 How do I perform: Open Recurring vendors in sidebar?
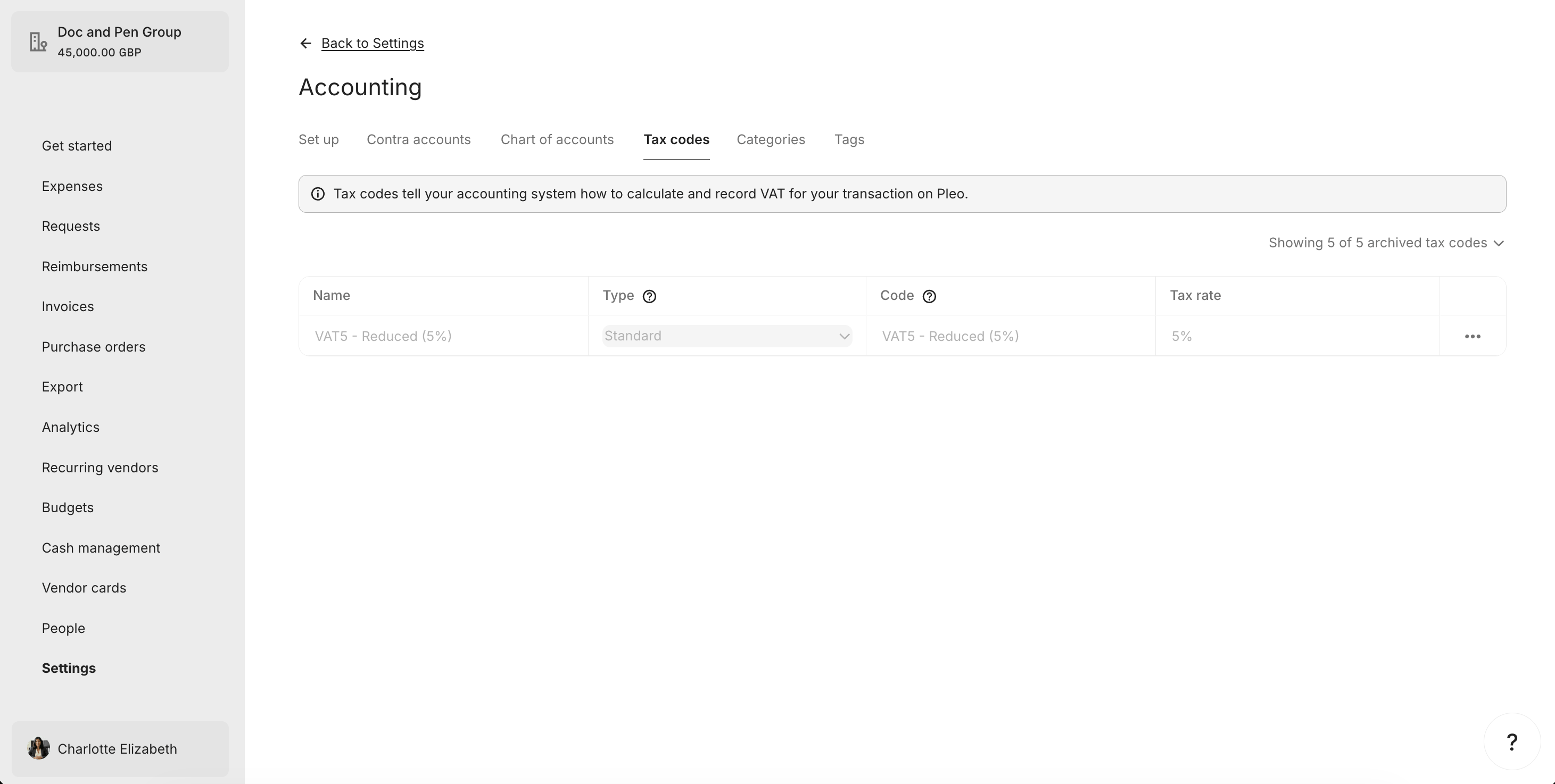[100, 468]
